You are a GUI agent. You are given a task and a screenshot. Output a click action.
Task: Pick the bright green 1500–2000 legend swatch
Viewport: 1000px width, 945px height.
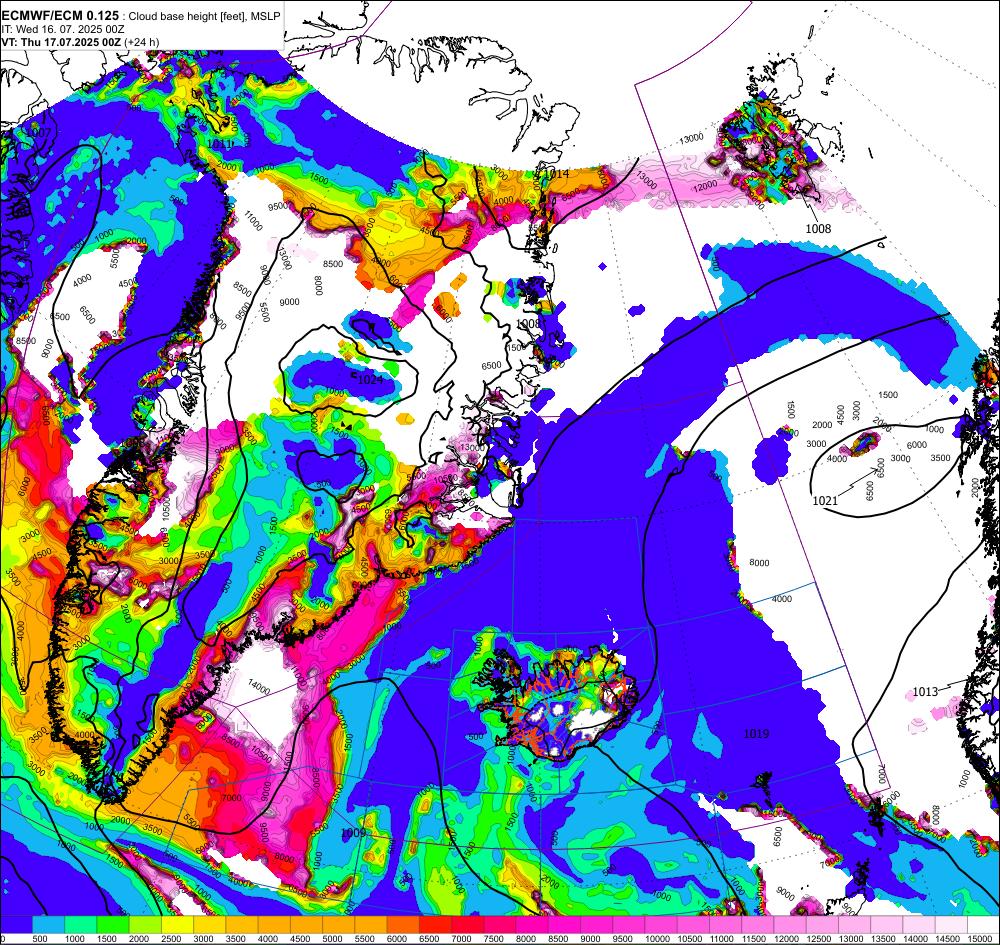click(x=113, y=925)
